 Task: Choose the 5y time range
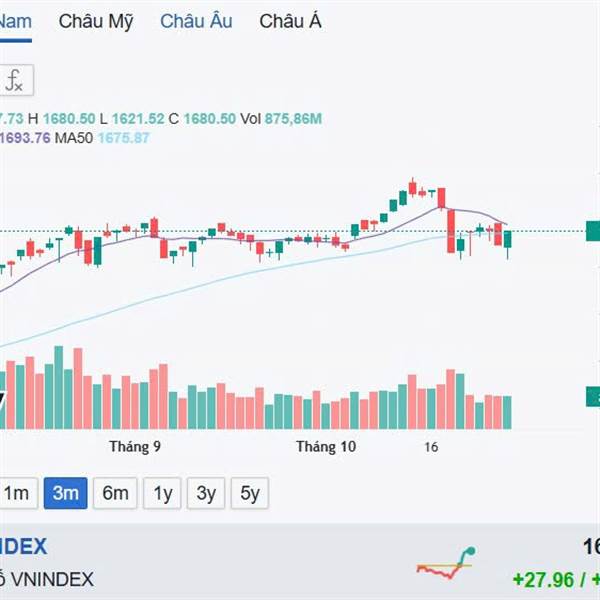[250, 493]
